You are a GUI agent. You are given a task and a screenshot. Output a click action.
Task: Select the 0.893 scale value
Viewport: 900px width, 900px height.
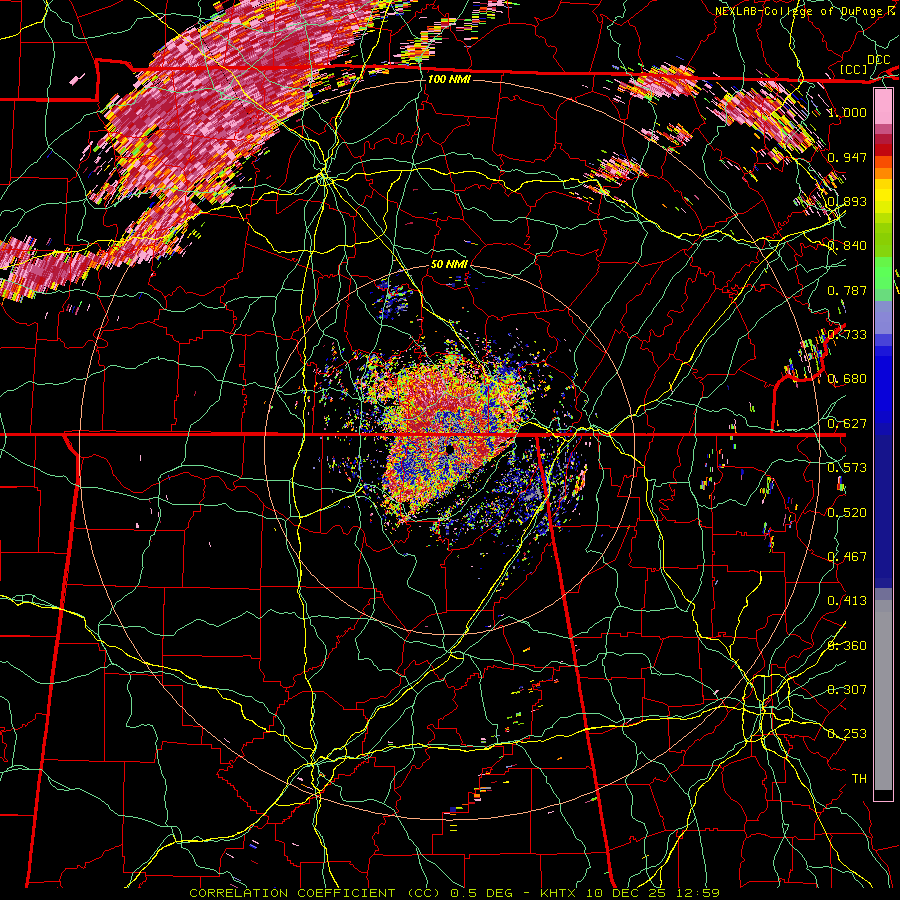(847, 201)
